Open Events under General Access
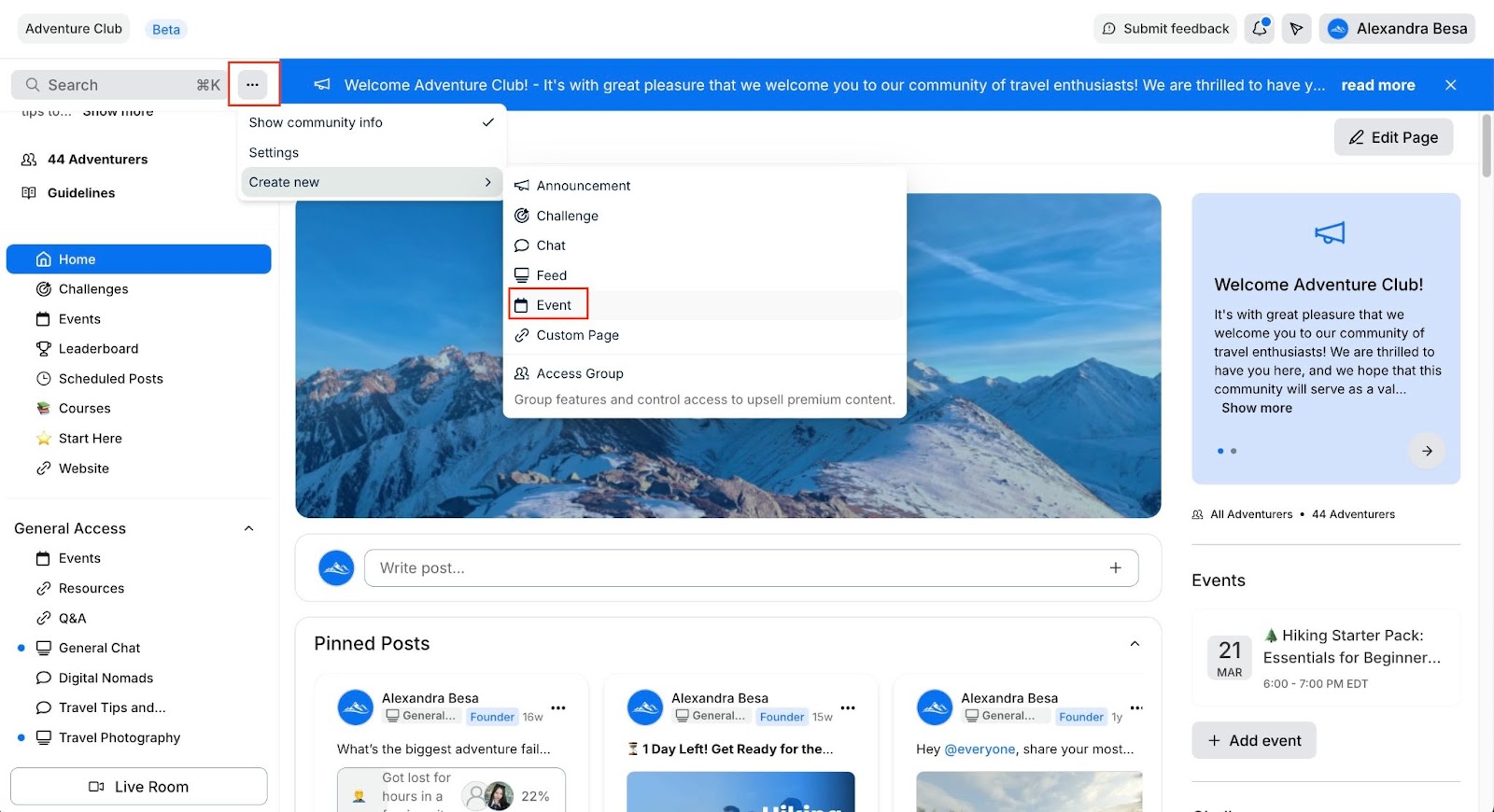This screenshot has width=1494, height=812. (x=138, y=558)
